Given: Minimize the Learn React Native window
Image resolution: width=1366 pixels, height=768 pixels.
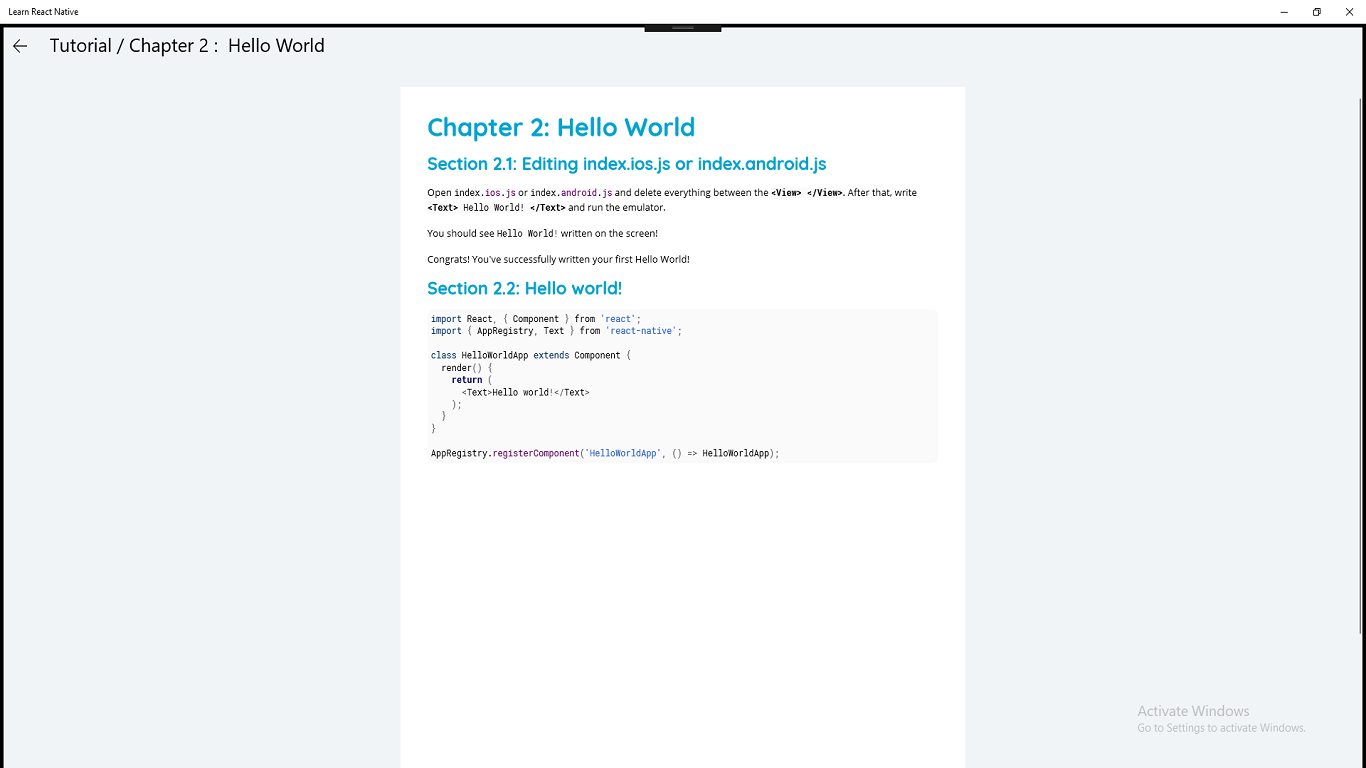Looking at the screenshot, I should coord(1285,11).
